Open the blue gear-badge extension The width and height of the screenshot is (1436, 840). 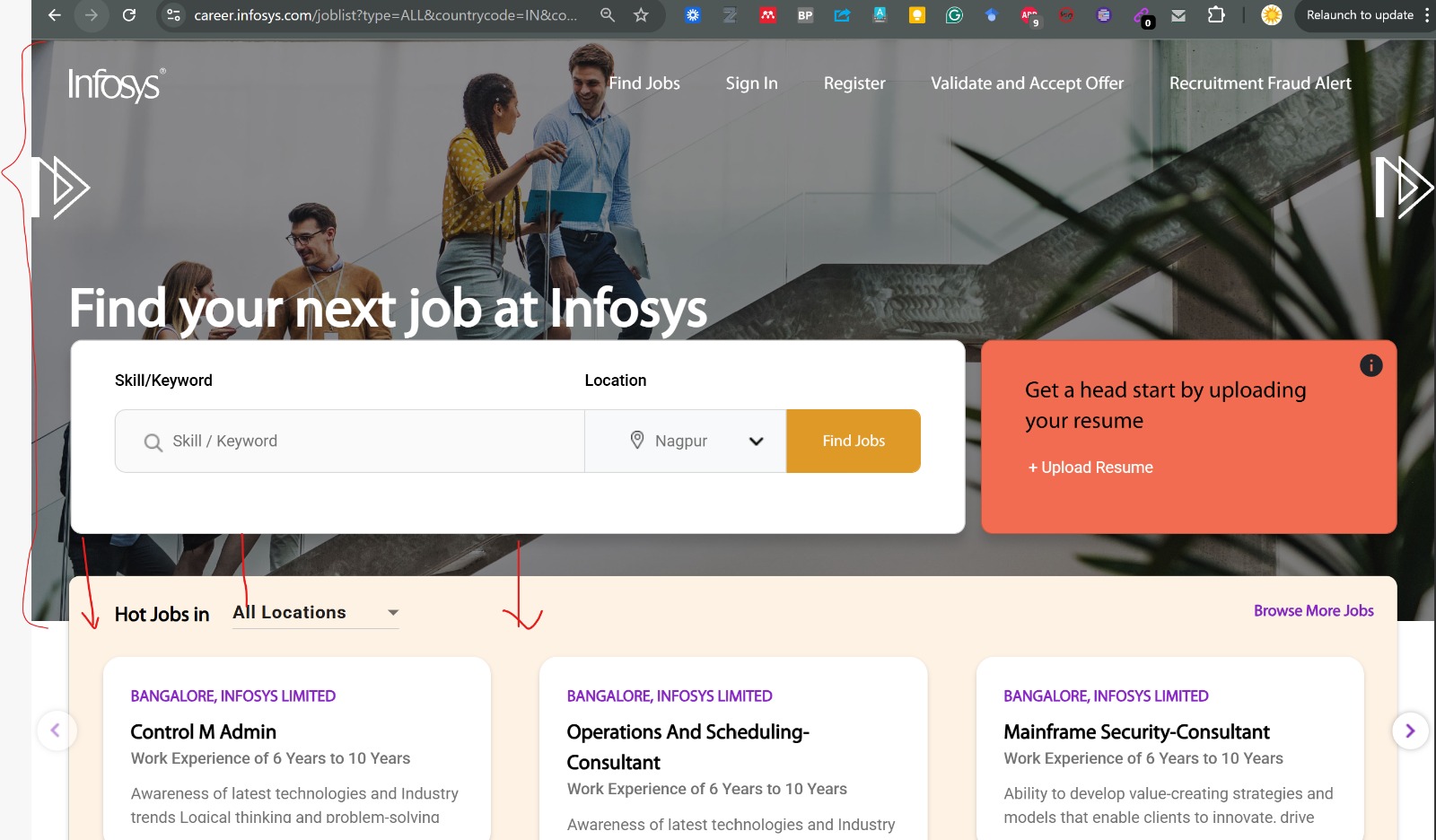pyautogui.click(x=693, y=15)
